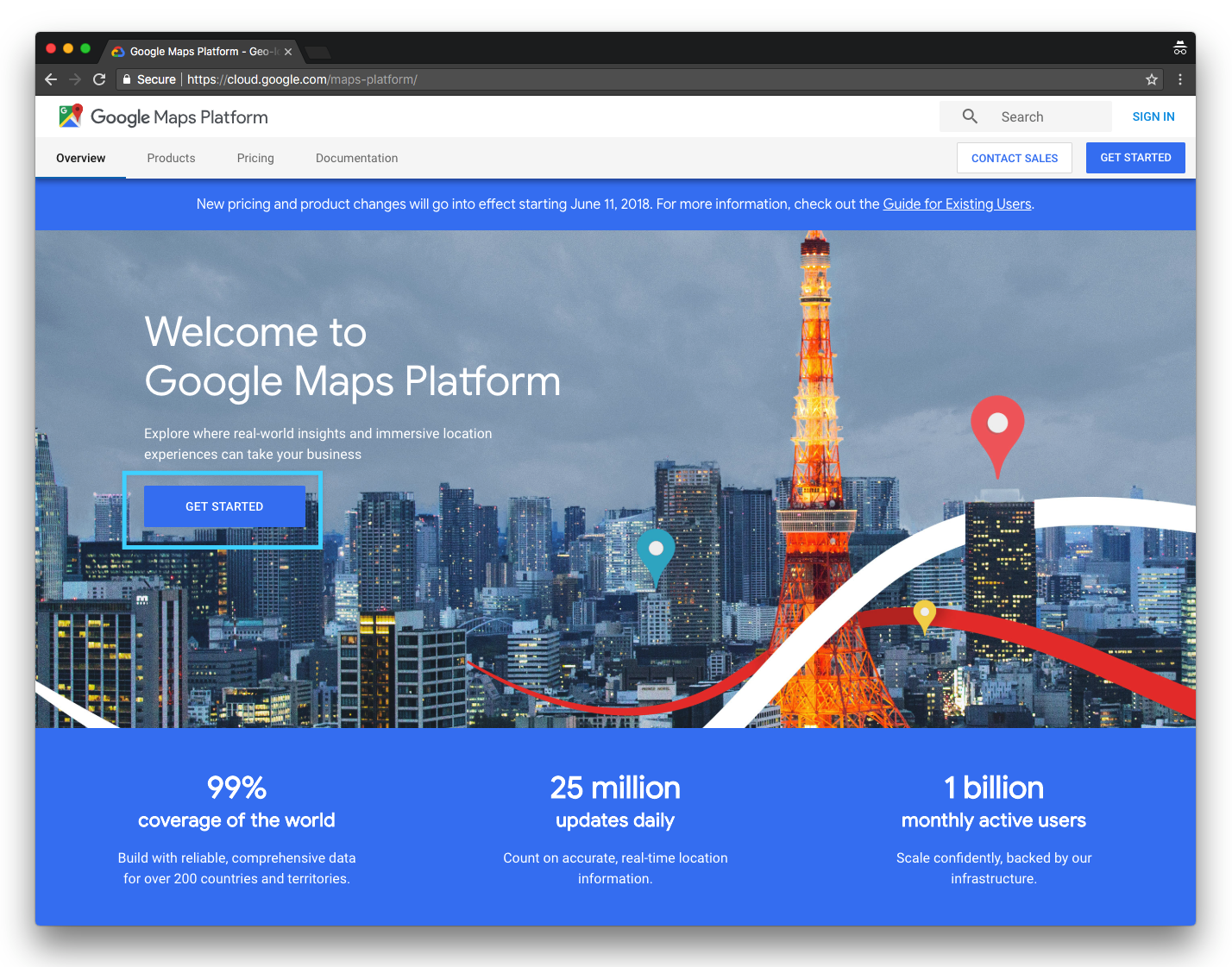Click GET STARTED in the top navigation
Viewport: 1232px width, 967px height.
1135,158
